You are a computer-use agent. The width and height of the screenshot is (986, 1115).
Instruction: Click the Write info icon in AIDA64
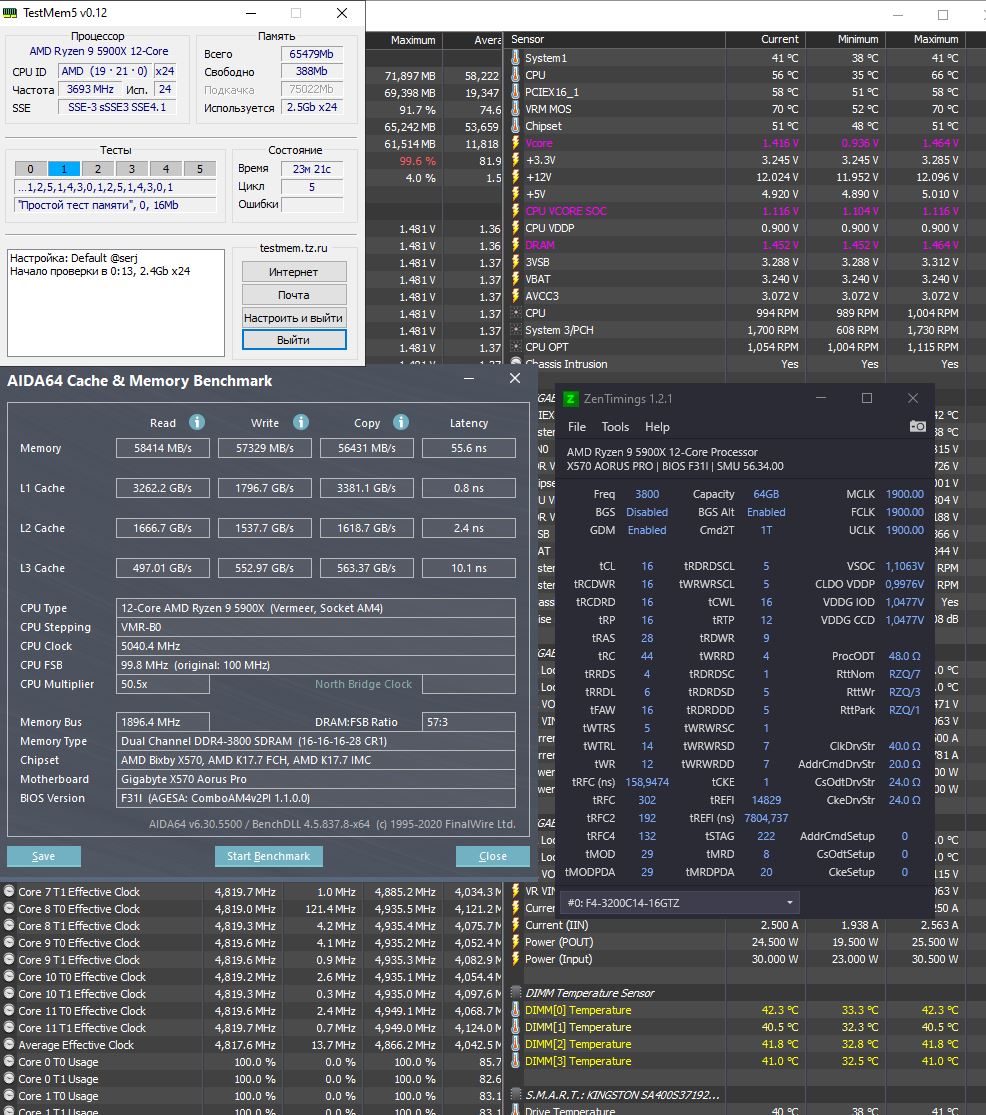pyautogui.click(x=301, y=422)
